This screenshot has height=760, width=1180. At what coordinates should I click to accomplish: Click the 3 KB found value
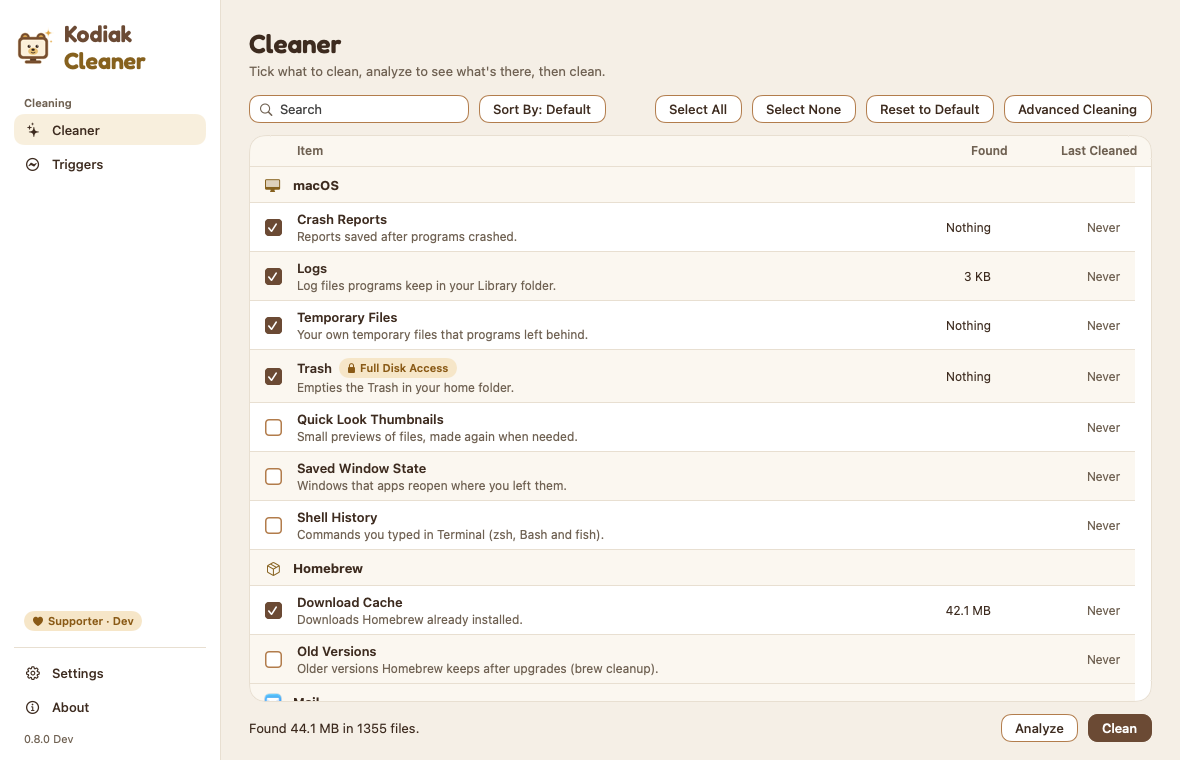point(977,277)
